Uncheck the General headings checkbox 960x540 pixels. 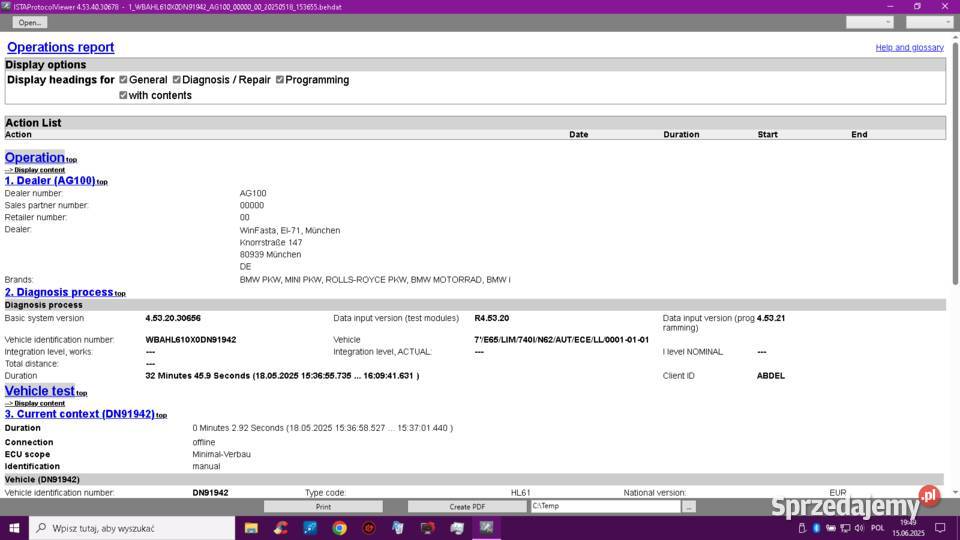tap(123, 80)
